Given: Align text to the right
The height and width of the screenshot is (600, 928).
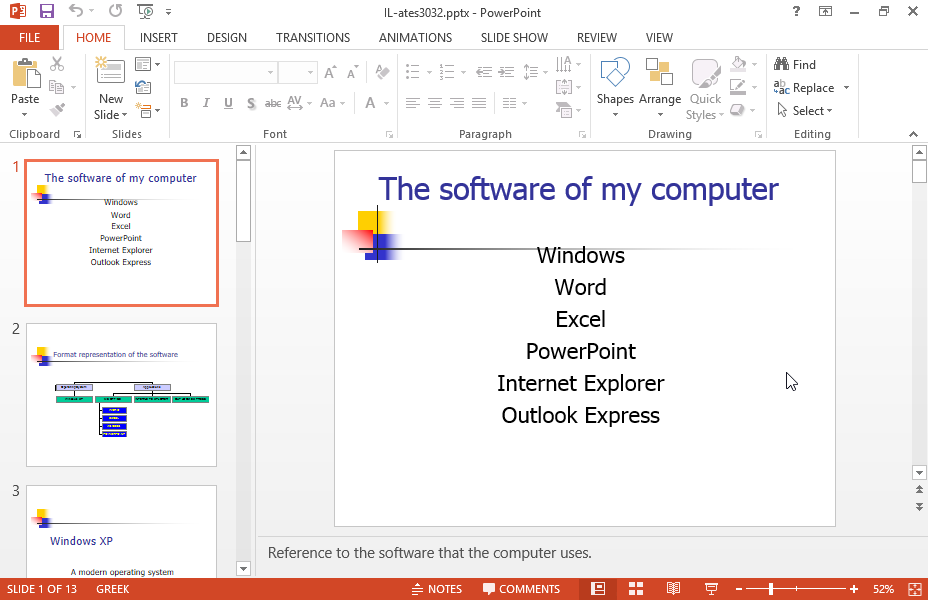Looking at the screenshot, I should click(x=457, y=103).
